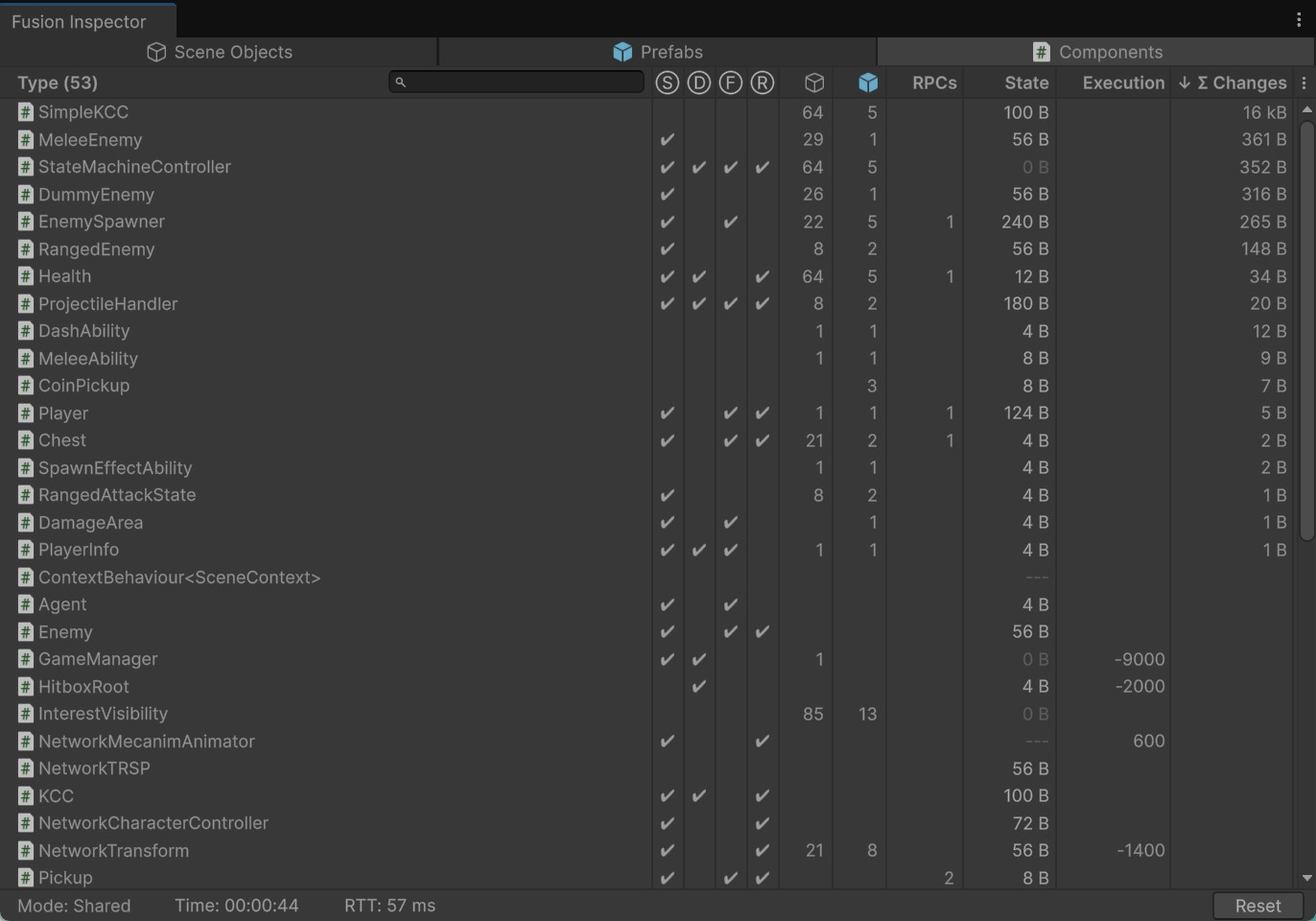The image size is (1316, 921).
Task: Click the circled F column header icon
Action: [730, 83]
